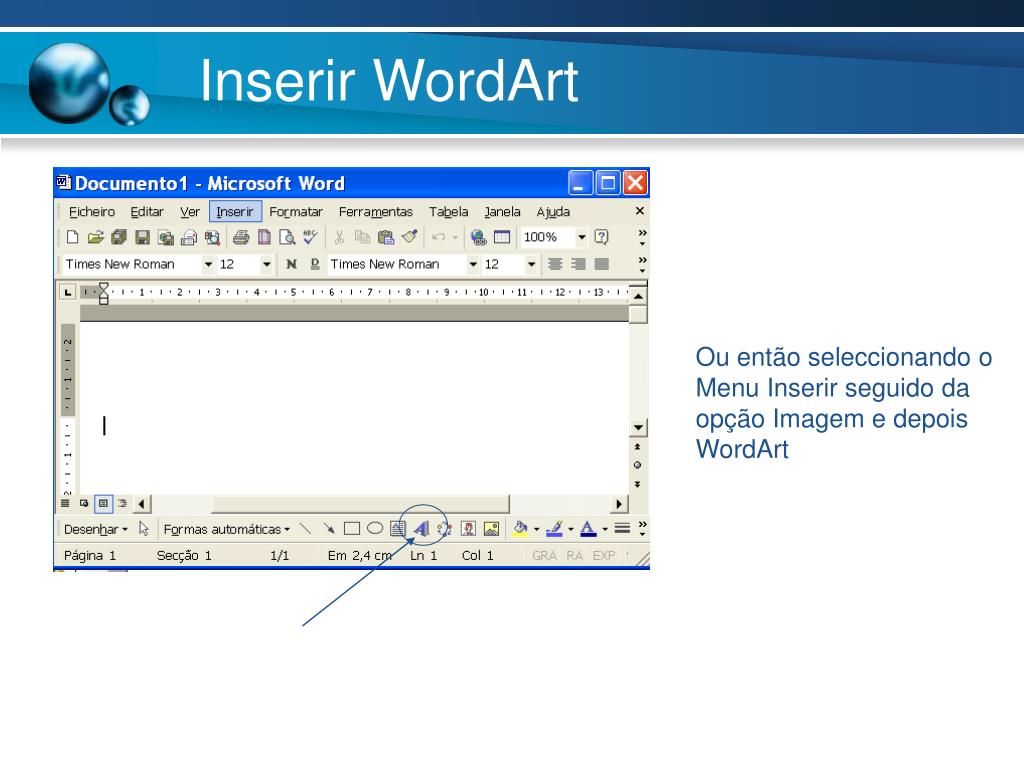Open the zoom 100% dropdown

(581, 237)
